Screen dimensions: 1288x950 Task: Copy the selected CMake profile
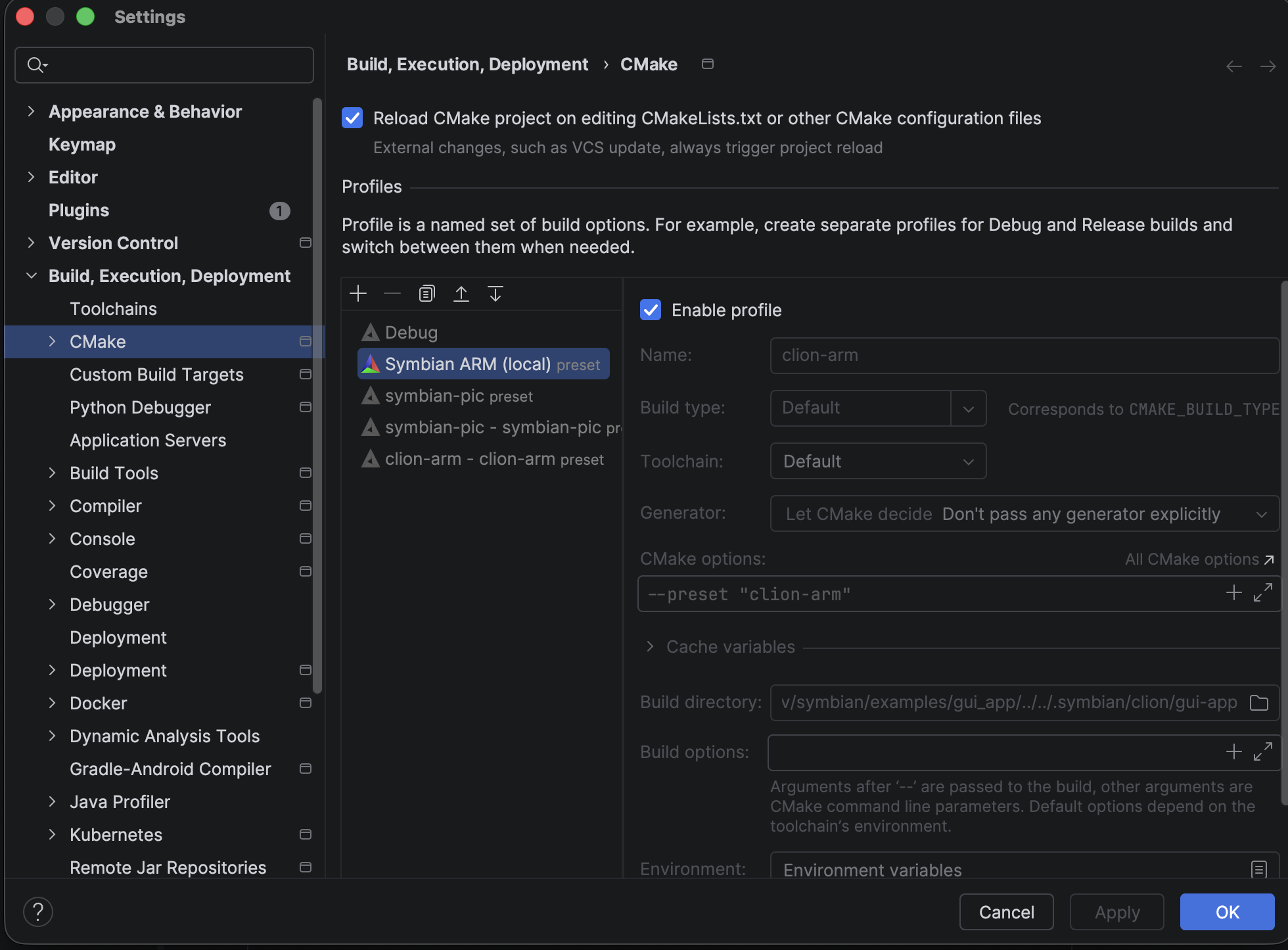tap(426, 293)
